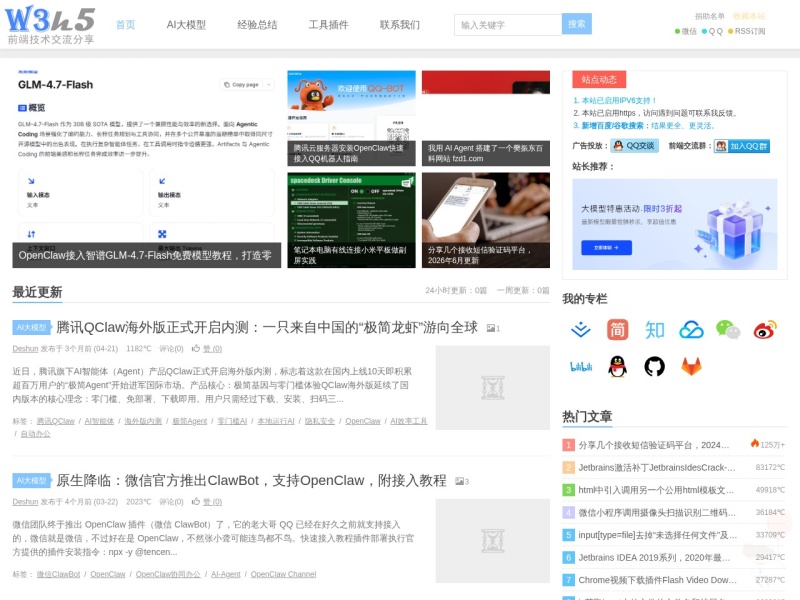800x600 pixels.
Task: Open hot article 微信小程序调用摄像头扫描识别二维码
Action: tap(657, 512)
